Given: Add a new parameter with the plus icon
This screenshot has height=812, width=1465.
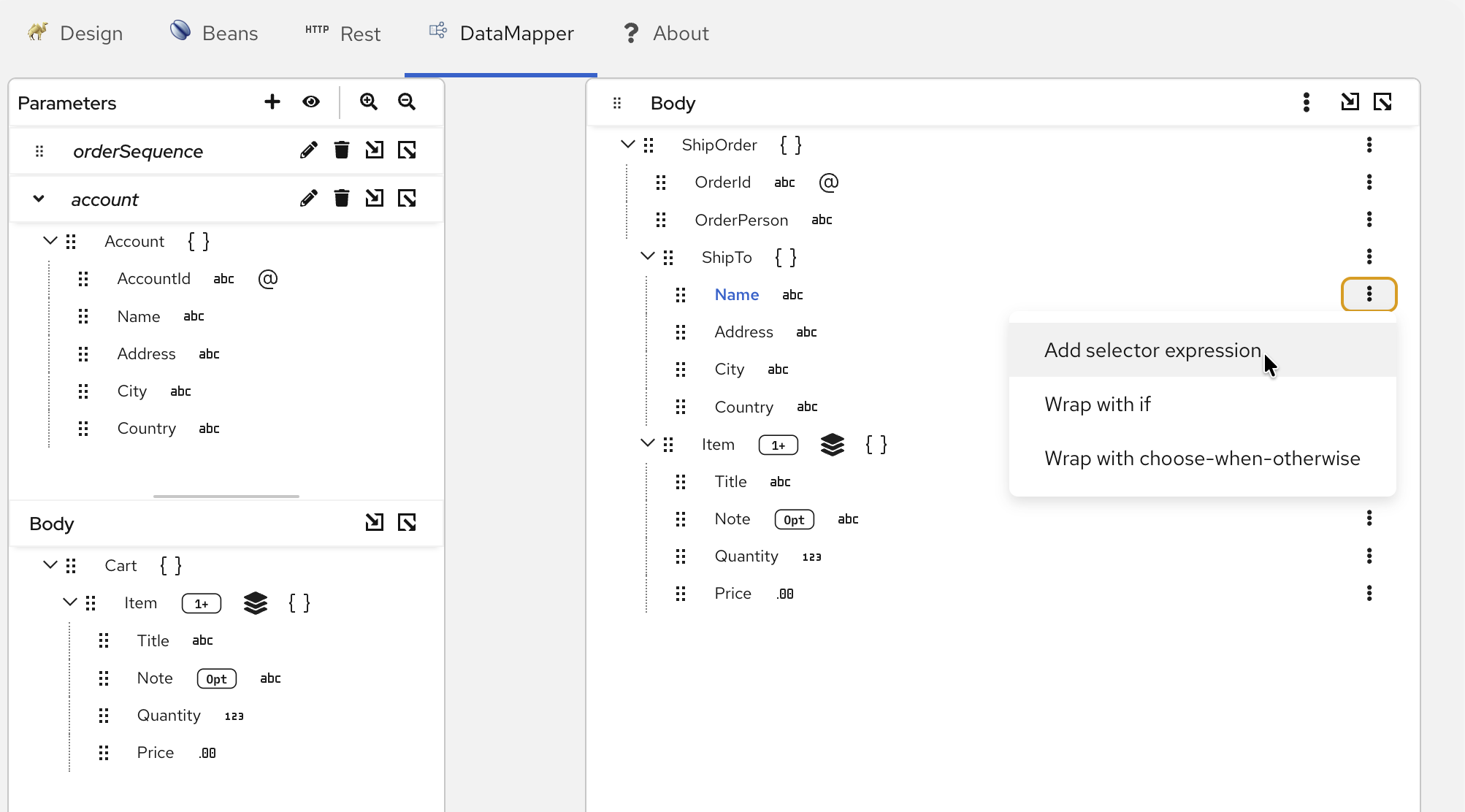Looking at the screenshot, I should pyautogui.click(x=272, y=101).
